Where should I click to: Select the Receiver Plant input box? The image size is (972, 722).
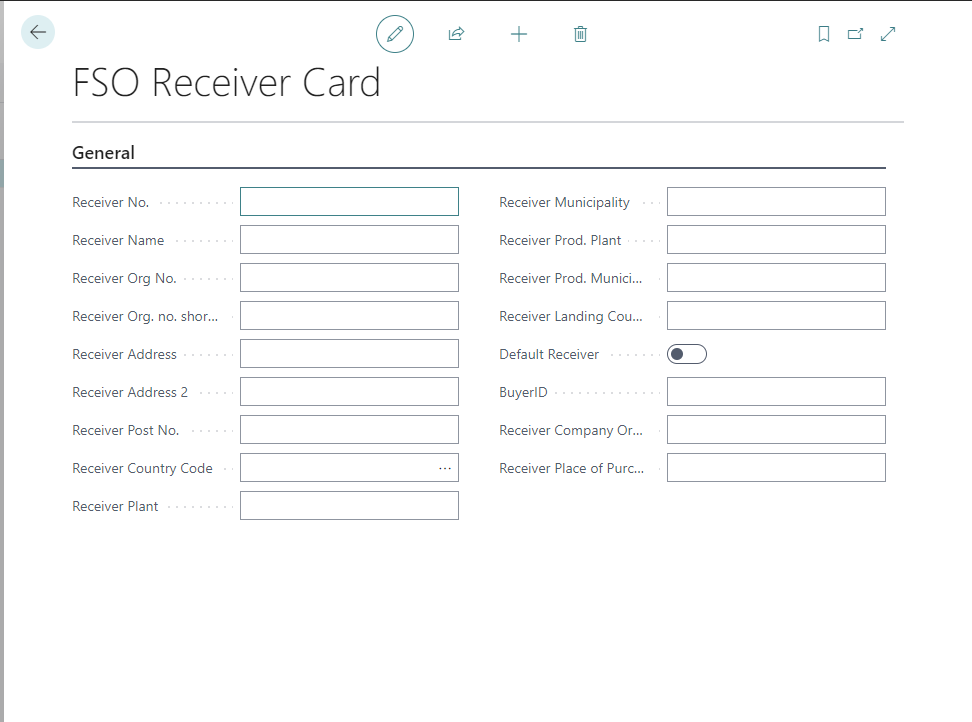click(349, 506)
